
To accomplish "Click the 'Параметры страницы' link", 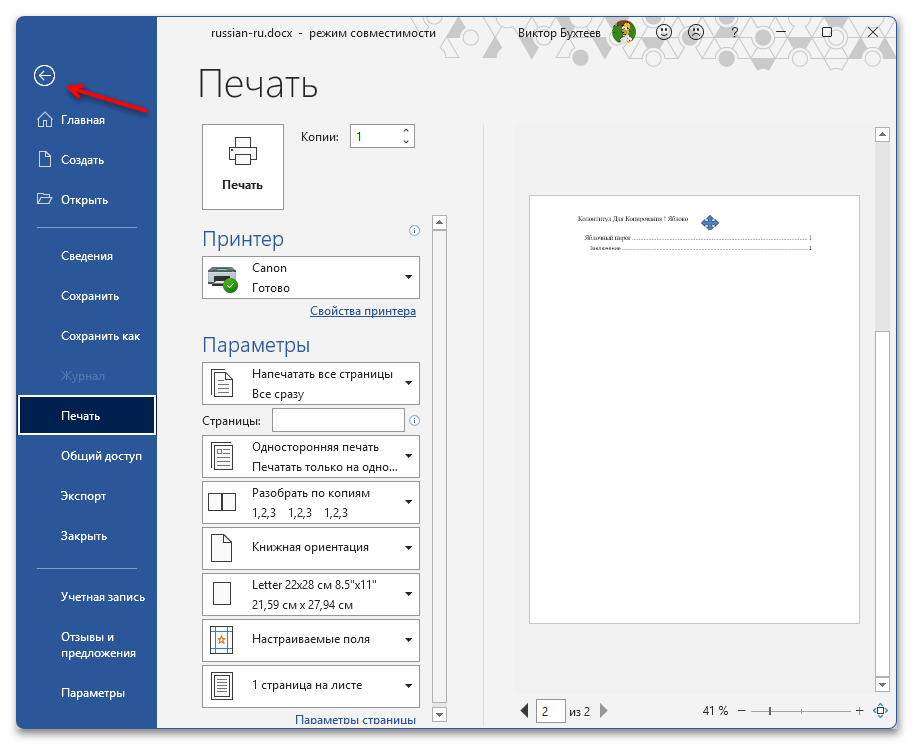I will tap(355, 720).
